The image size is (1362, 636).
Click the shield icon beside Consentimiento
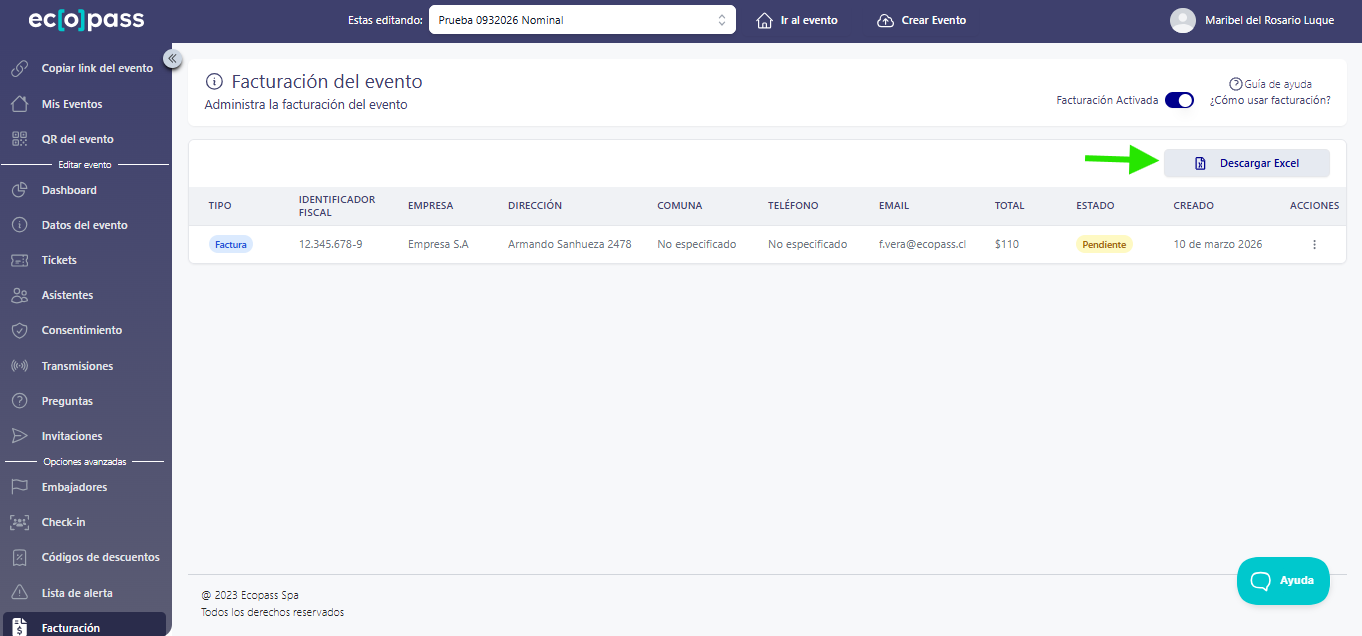tap(19, 330)
